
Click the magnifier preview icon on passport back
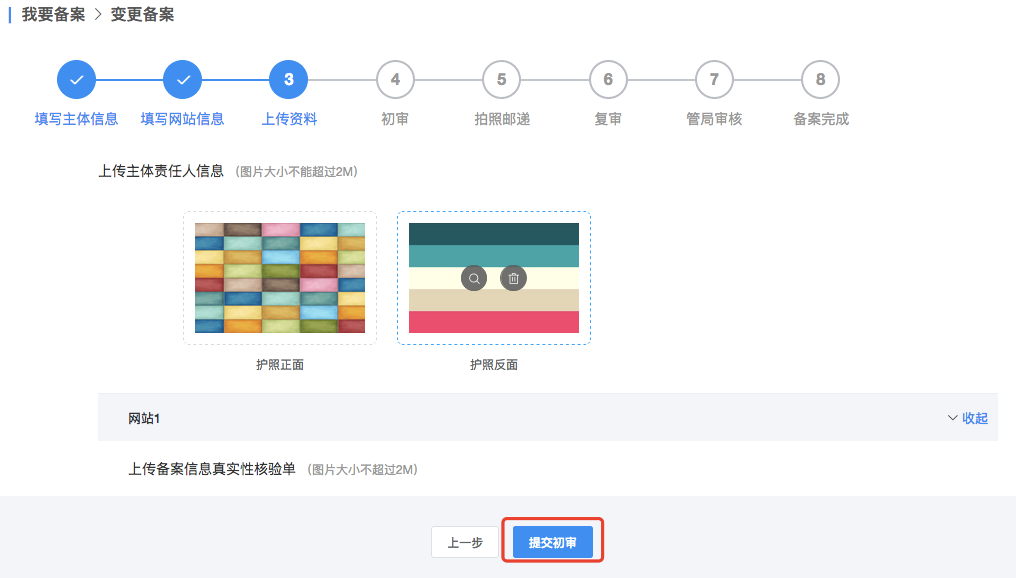[x=474, y=278]
